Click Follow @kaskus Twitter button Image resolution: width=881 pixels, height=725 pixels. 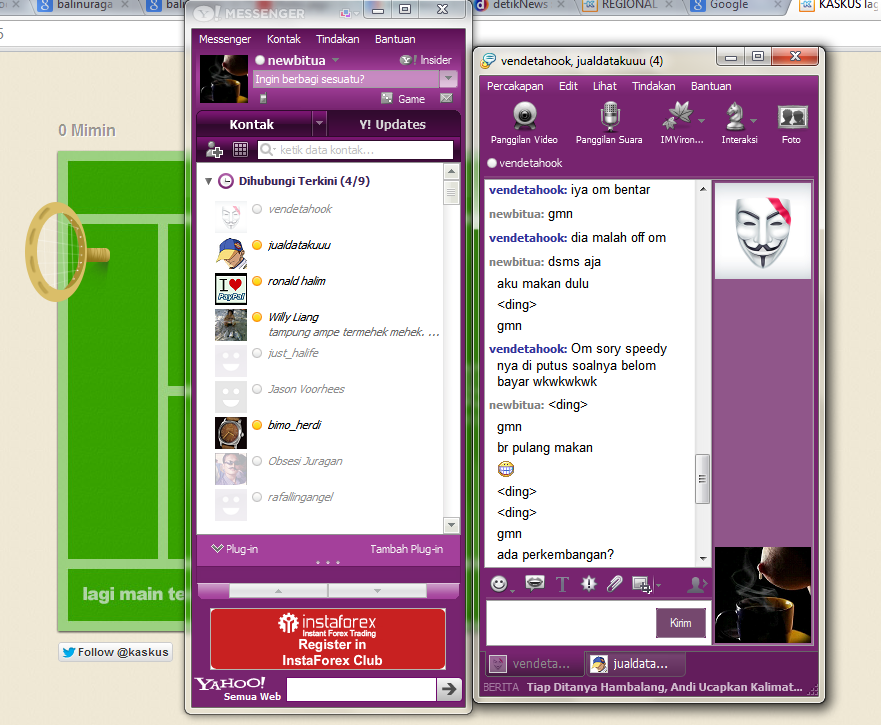(x=115, y=652)
